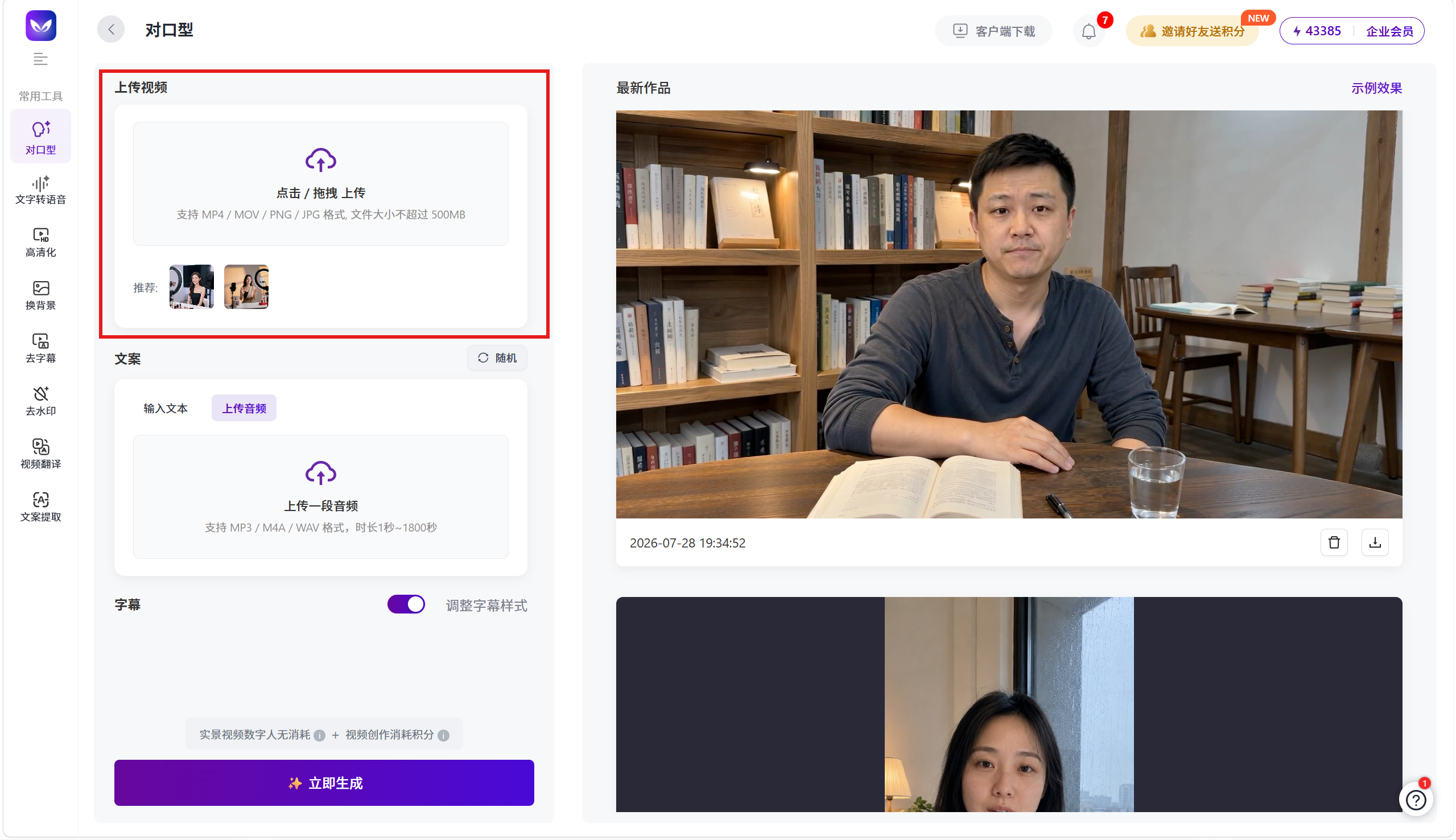Click the lightning points balance 43385
This screenshot has width=1456, height=840.
(1317, 31)
